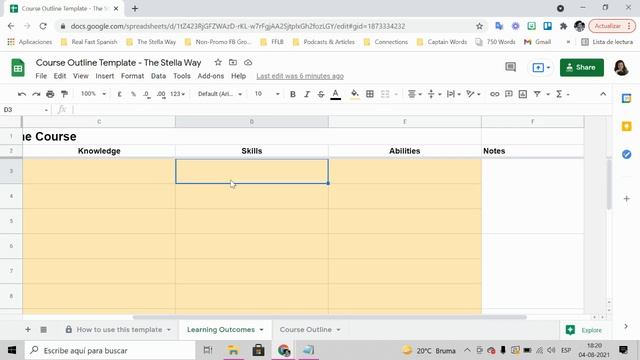640x360 pixels.
Task: Switch to Course Outline sheet tab
Action: tap(306, 329)
